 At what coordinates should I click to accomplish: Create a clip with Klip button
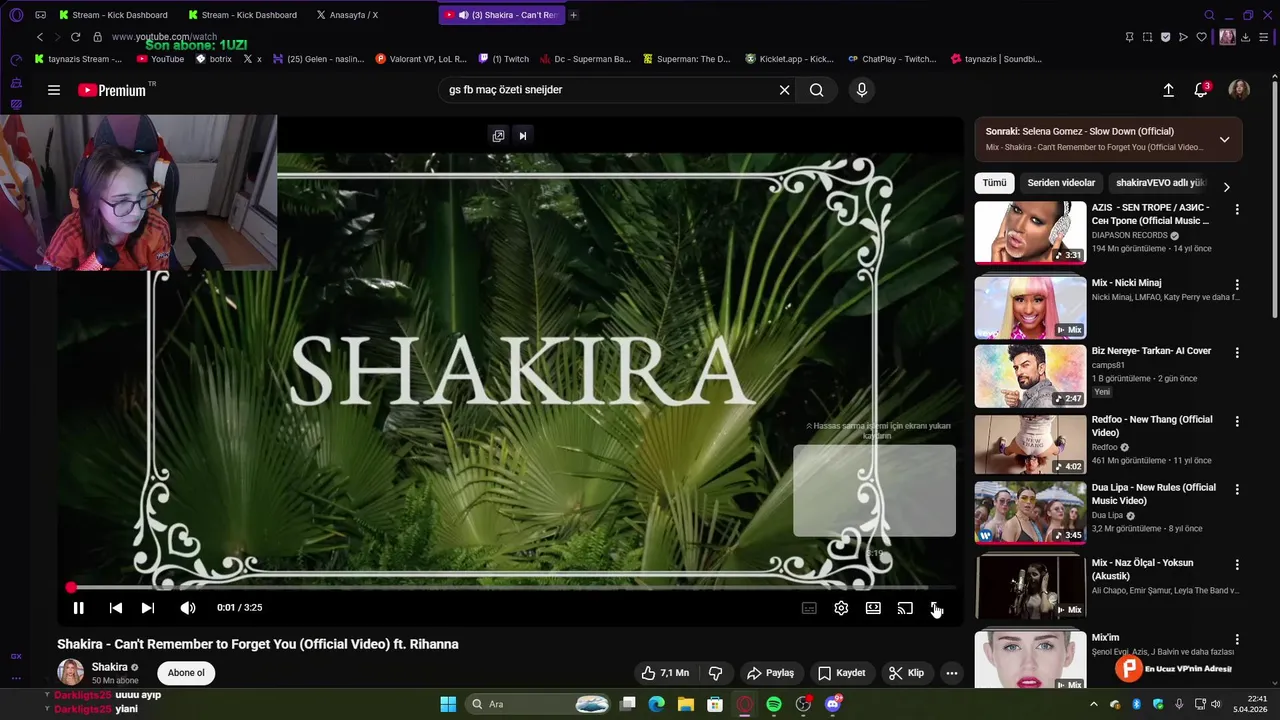(907, 673)
